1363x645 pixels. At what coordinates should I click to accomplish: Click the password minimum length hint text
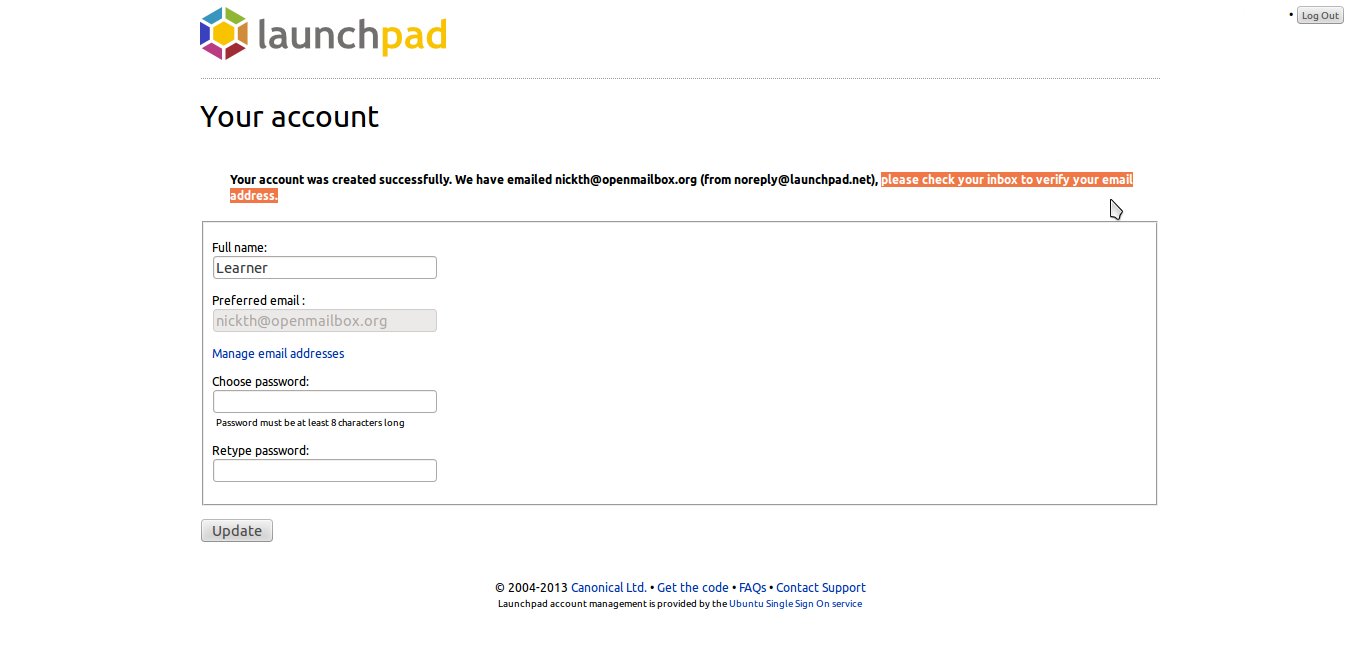(x=310, y=423)
